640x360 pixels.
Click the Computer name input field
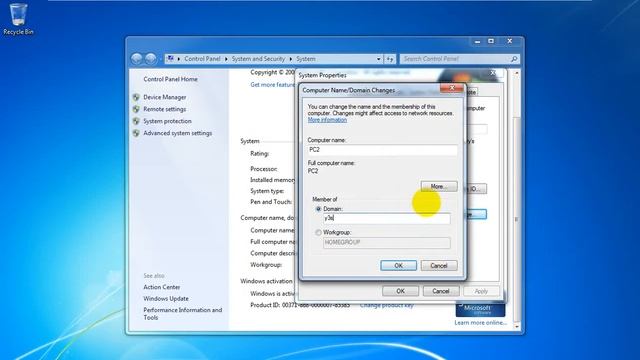pyautogui.click(x=382, y=150)
